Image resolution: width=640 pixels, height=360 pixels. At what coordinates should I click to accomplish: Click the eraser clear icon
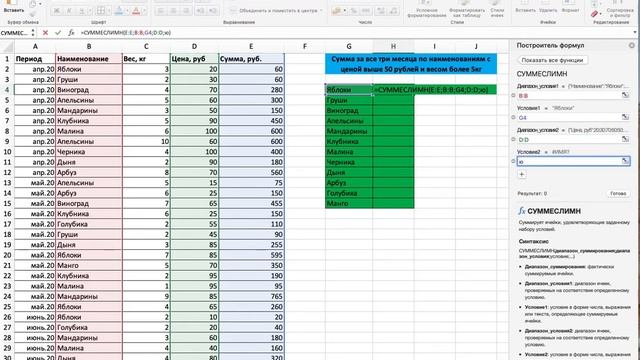click(x=594, y=15)
